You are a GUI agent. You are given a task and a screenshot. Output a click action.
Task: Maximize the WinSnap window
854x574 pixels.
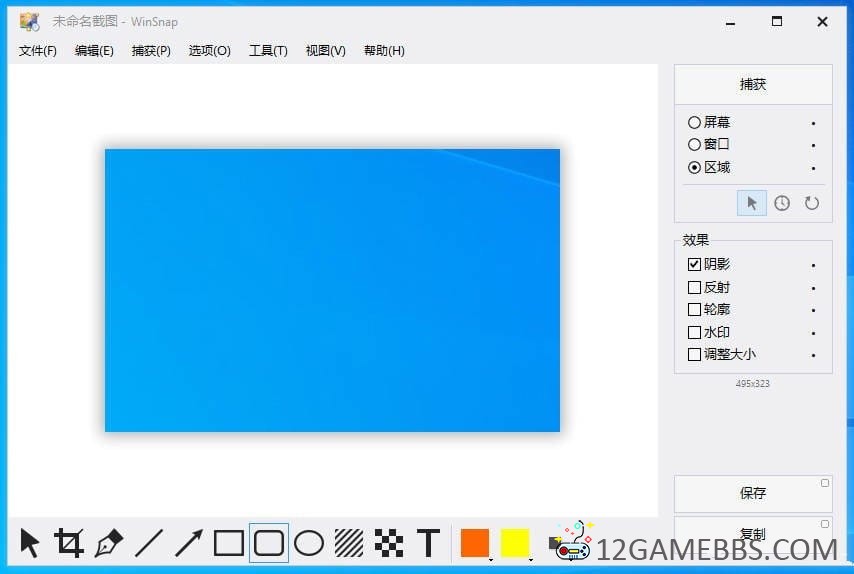tap(777, 22)
